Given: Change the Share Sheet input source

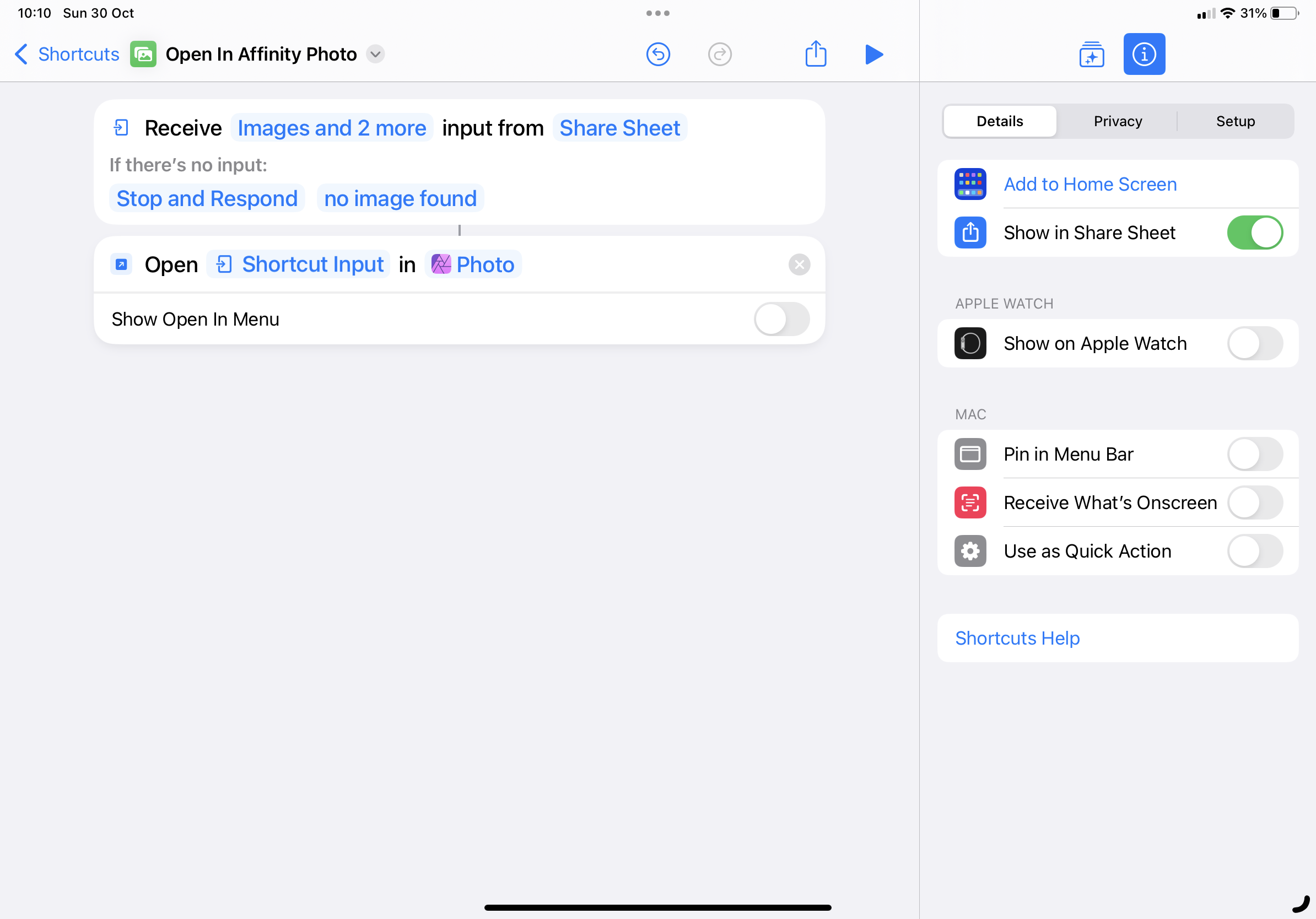Looking at the screenshot, I should pos(619,128).
